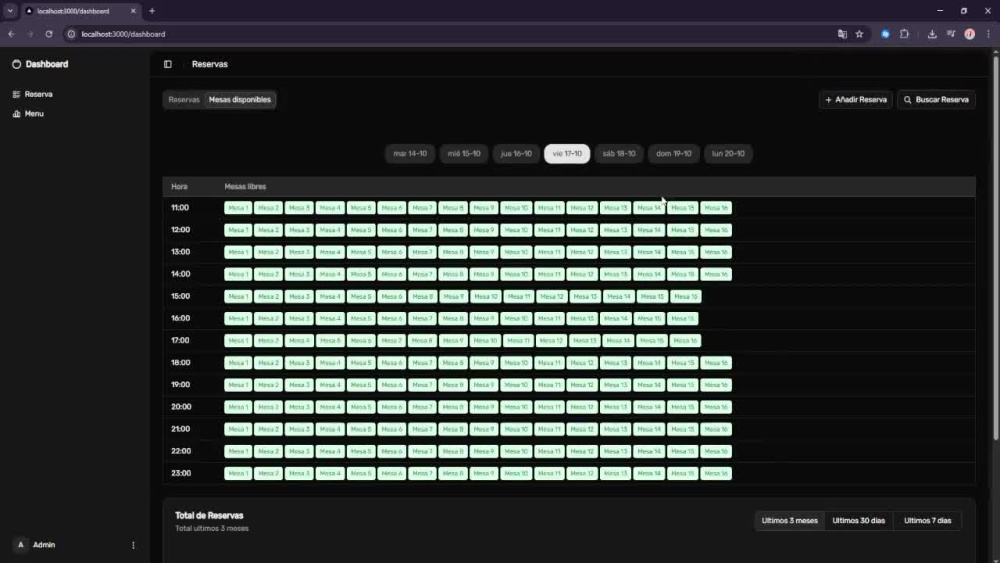The image size is (1000, 563).
Task: Click Añadir Reserva button
Action: (x=856, y=100)
